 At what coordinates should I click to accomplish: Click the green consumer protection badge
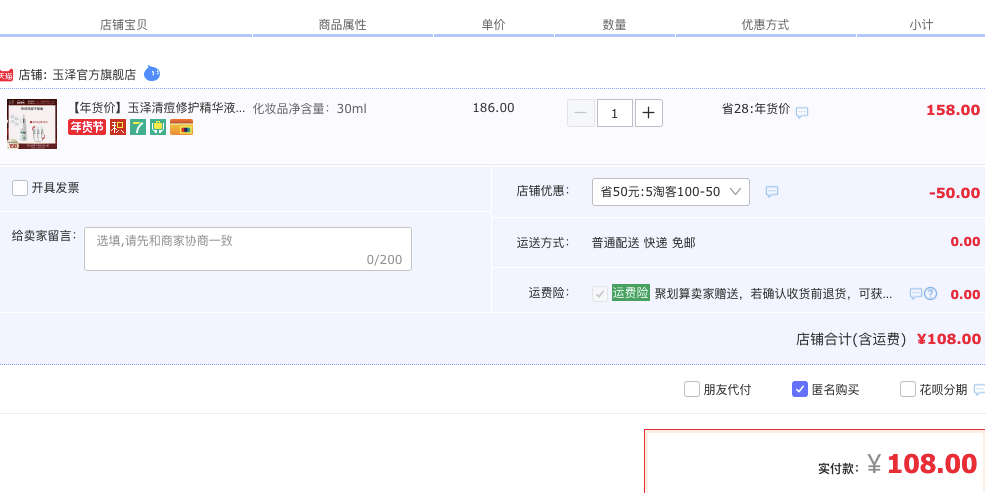(x=158, y=127)
